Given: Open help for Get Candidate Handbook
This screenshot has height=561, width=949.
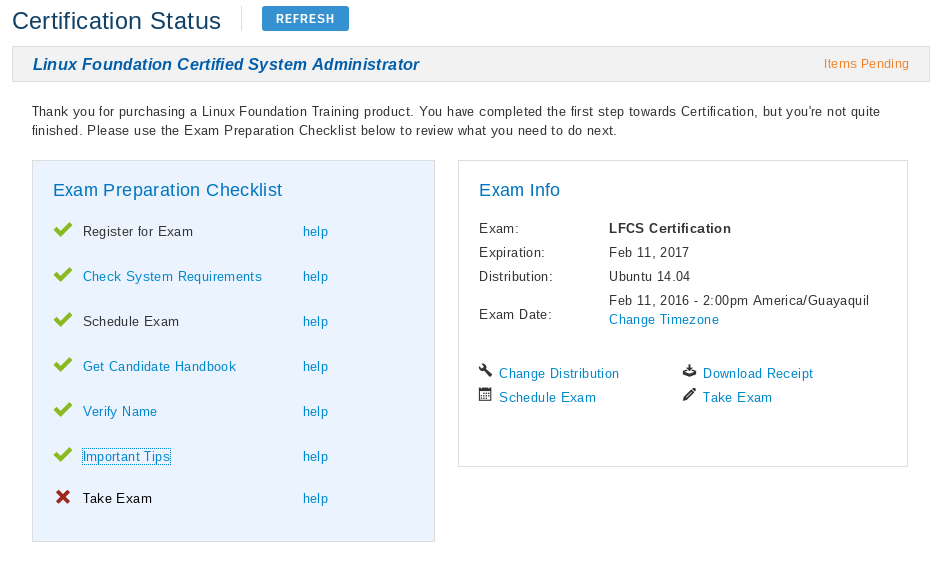Looking at the screenshot, I should tap(315, 367).
